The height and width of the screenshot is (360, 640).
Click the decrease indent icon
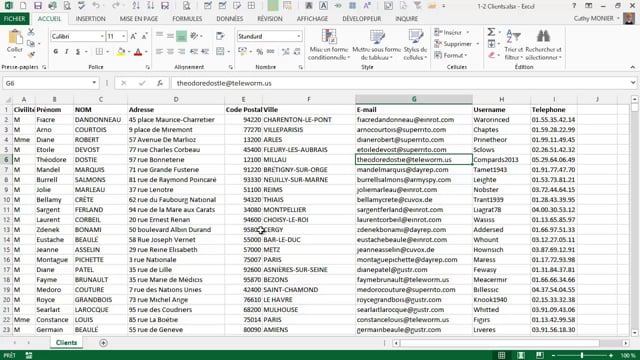pyautogui.click(x=194, y=51)
